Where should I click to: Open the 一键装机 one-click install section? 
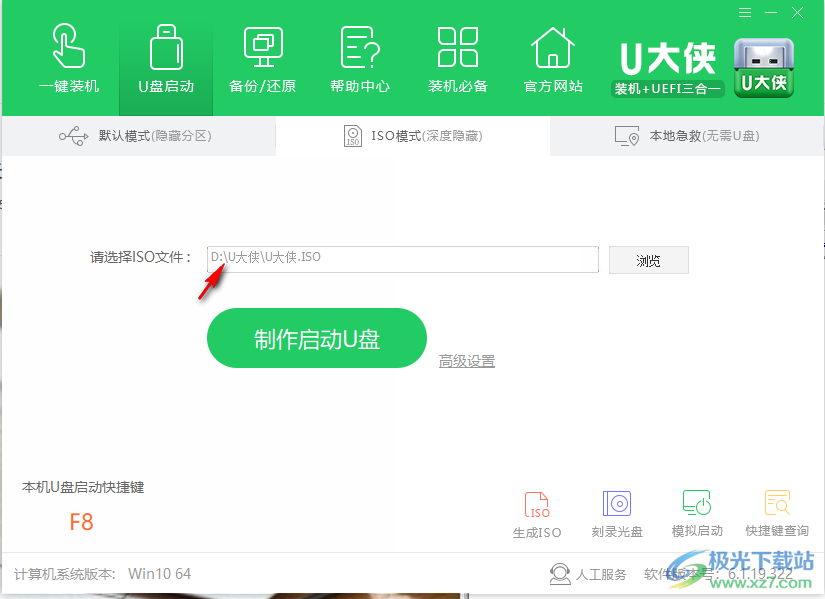click(x=69, y=58)
